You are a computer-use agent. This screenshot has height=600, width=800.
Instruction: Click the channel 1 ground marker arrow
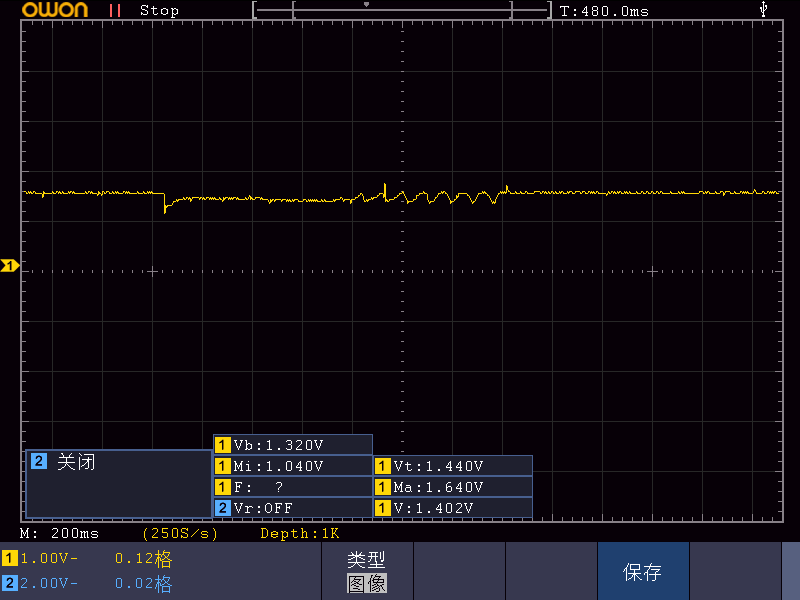10,265
